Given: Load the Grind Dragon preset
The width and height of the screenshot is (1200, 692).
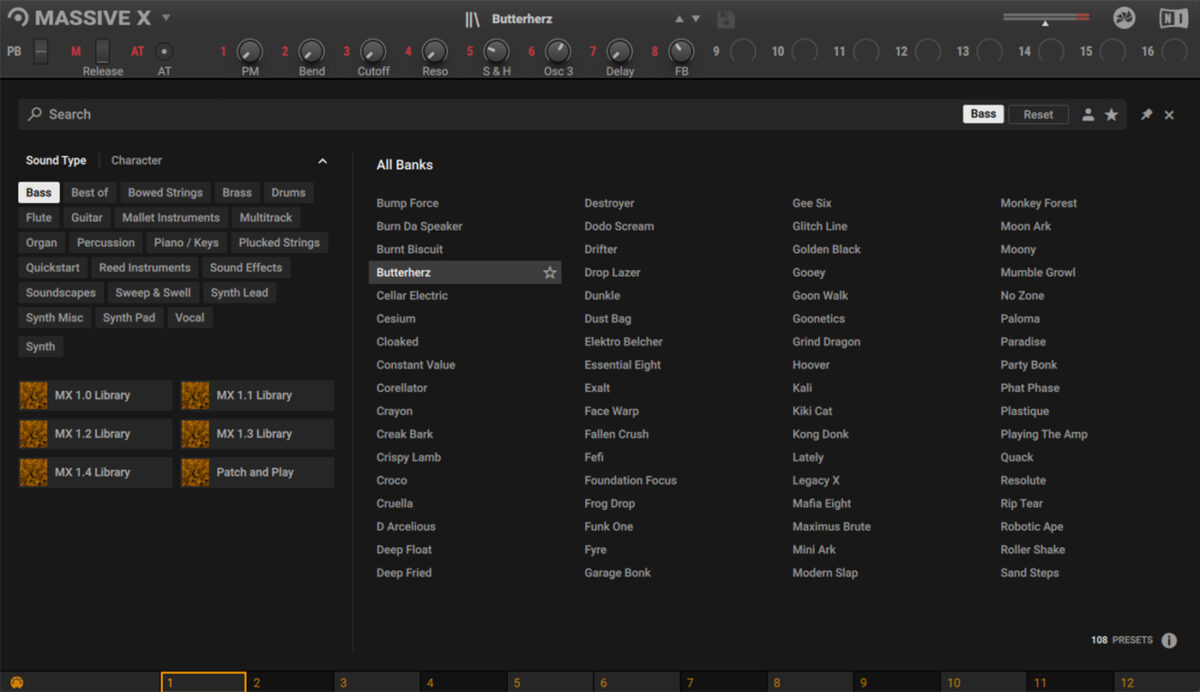Looking at the screenshot, I should 827,342.
